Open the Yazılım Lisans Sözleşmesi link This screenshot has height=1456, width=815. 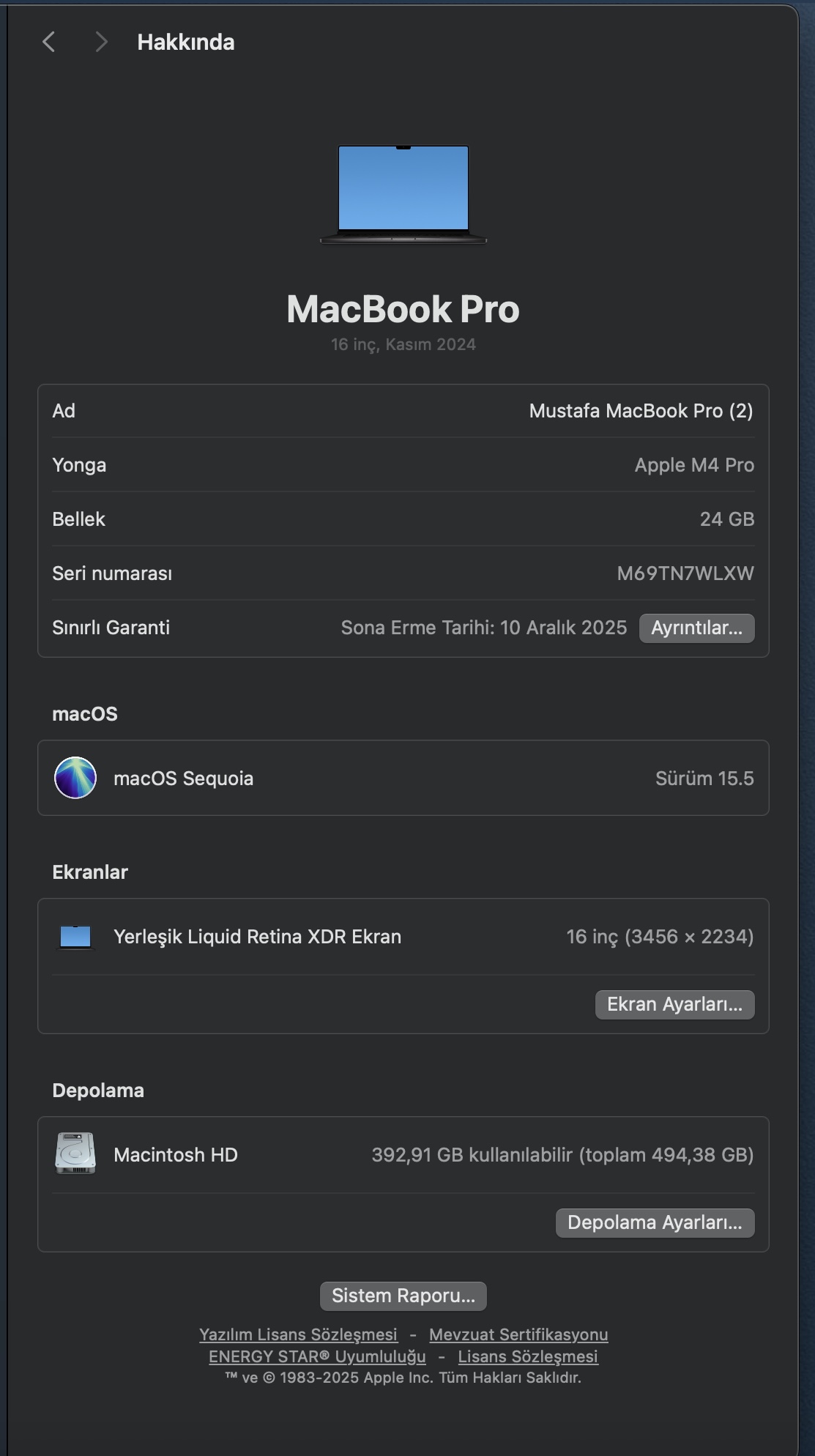pyautogui.click(x=298, y=1334)
